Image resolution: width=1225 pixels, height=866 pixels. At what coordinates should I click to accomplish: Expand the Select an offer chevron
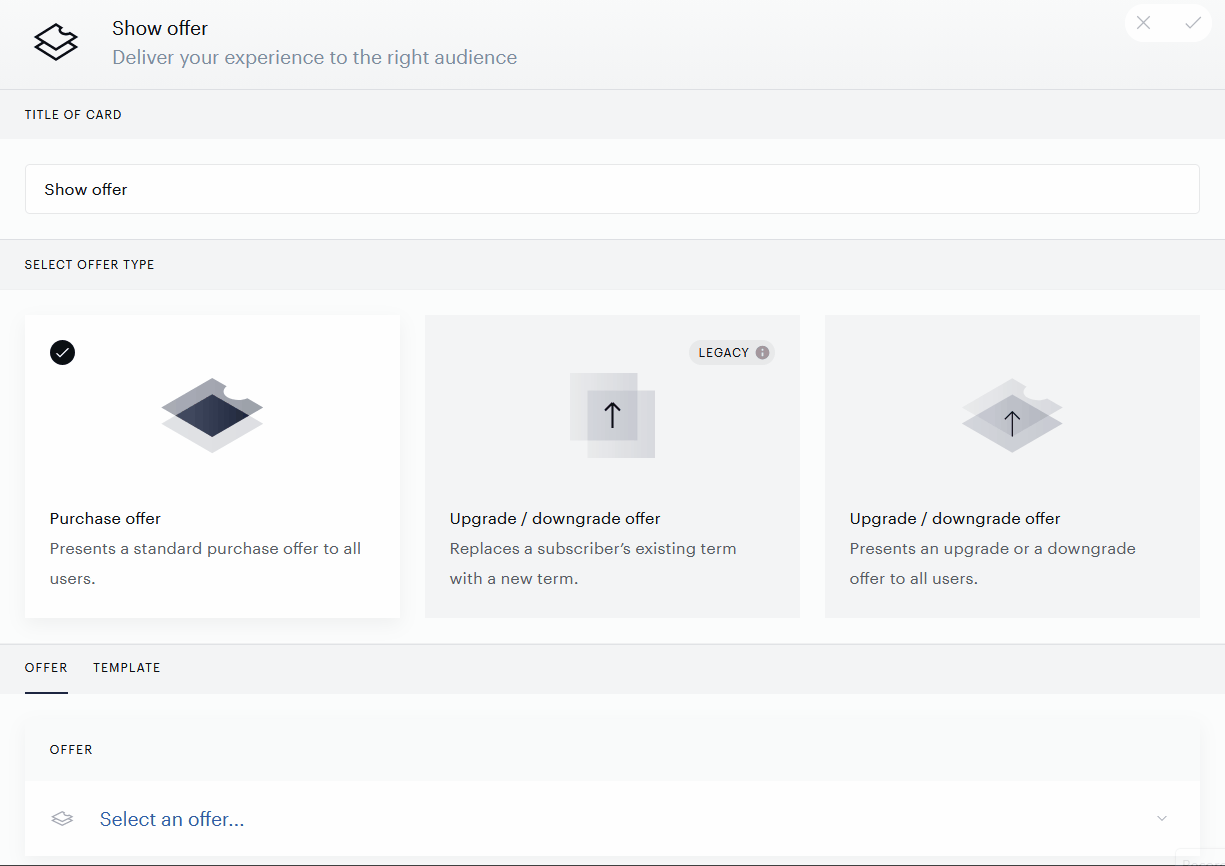[1162, 819]
